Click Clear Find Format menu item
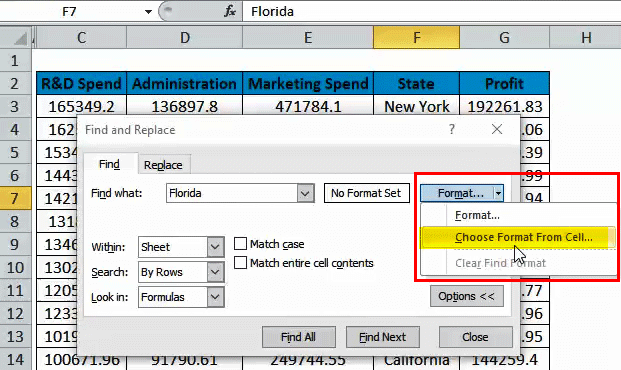Viewport: 621px width, 370px height. pos(519,263)
